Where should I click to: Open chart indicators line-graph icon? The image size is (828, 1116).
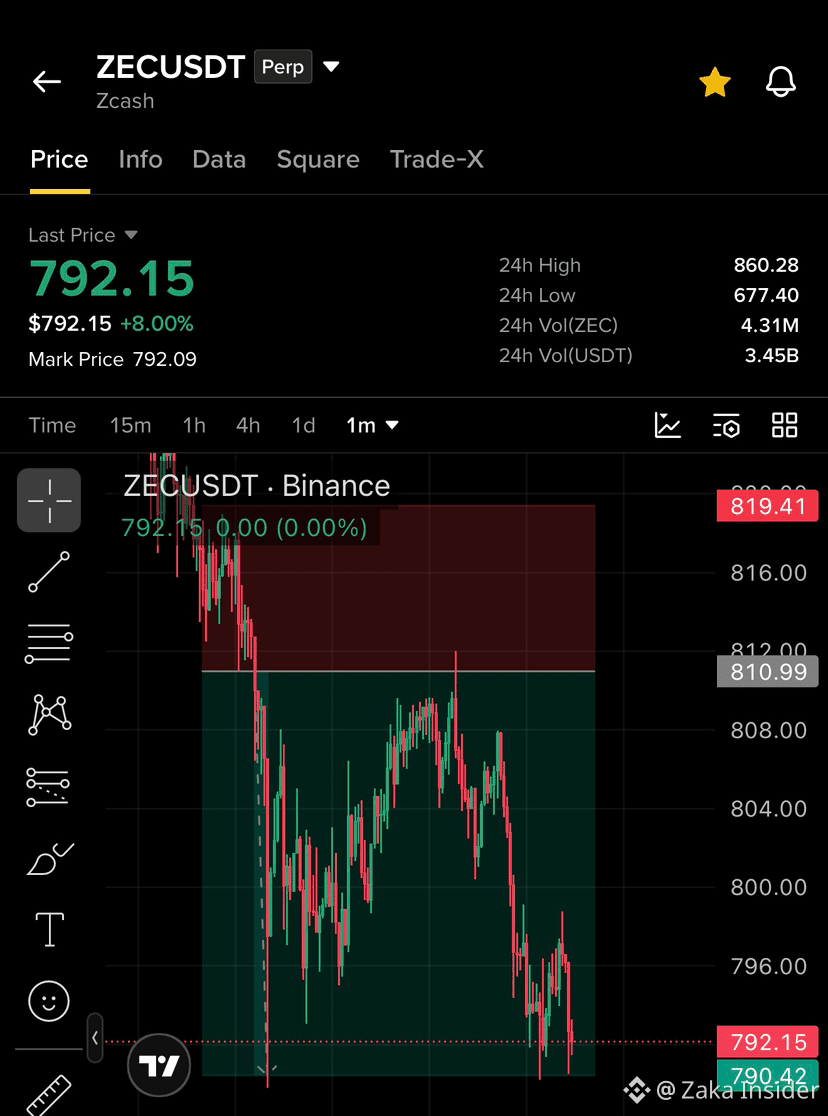[668, 425]
